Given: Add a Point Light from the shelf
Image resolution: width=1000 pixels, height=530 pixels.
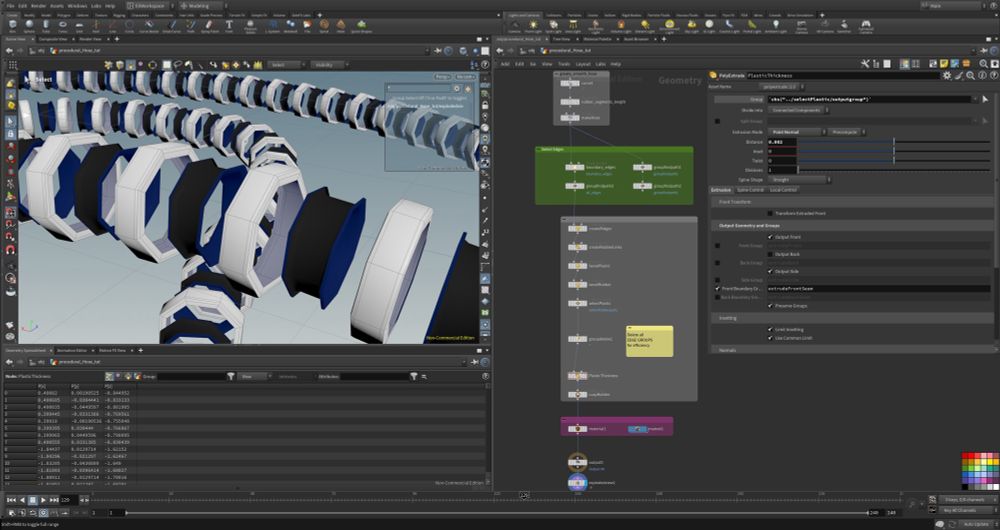Looking at the screenshot, I should [533, 26].
